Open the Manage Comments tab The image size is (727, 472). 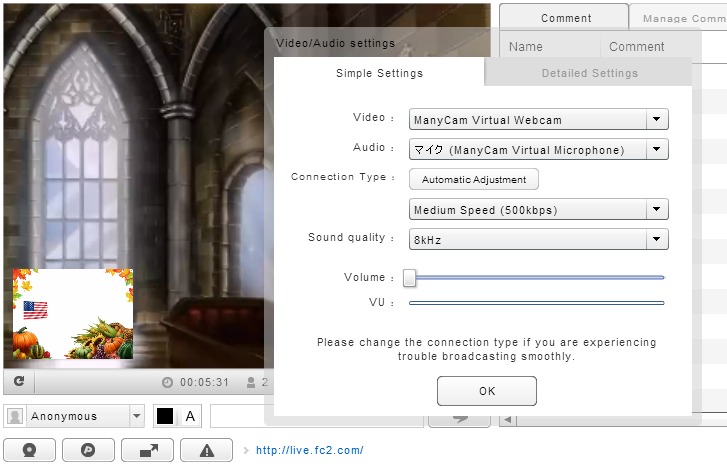(x=678, y=18)
